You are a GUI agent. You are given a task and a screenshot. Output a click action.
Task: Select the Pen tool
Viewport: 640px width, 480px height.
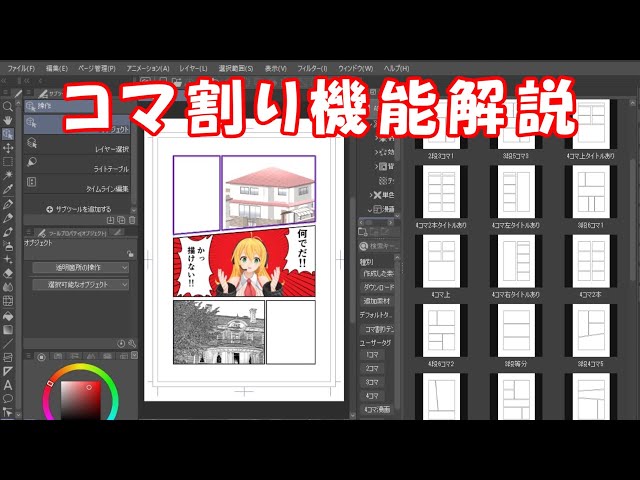pos(7,204)
